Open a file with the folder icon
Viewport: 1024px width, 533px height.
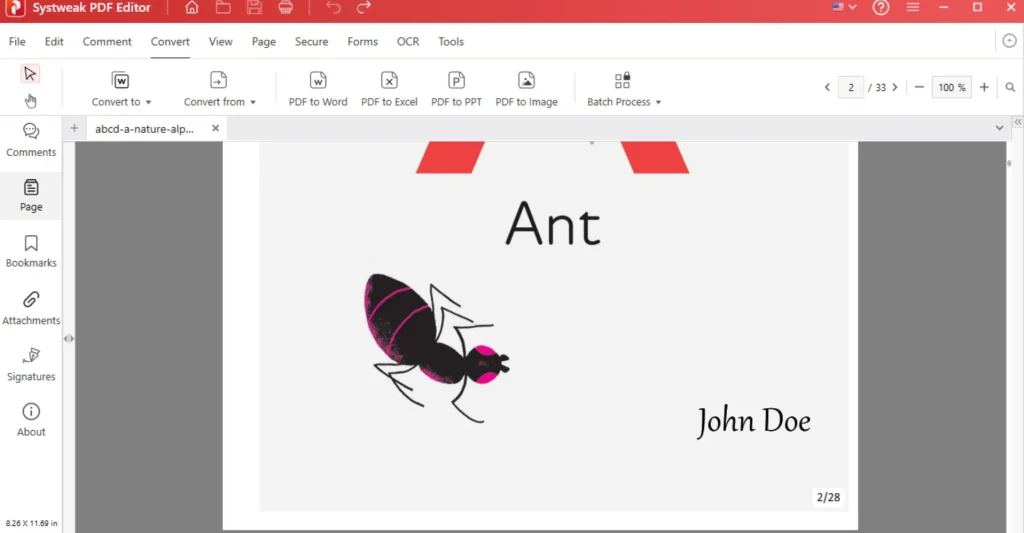[223, 8]
